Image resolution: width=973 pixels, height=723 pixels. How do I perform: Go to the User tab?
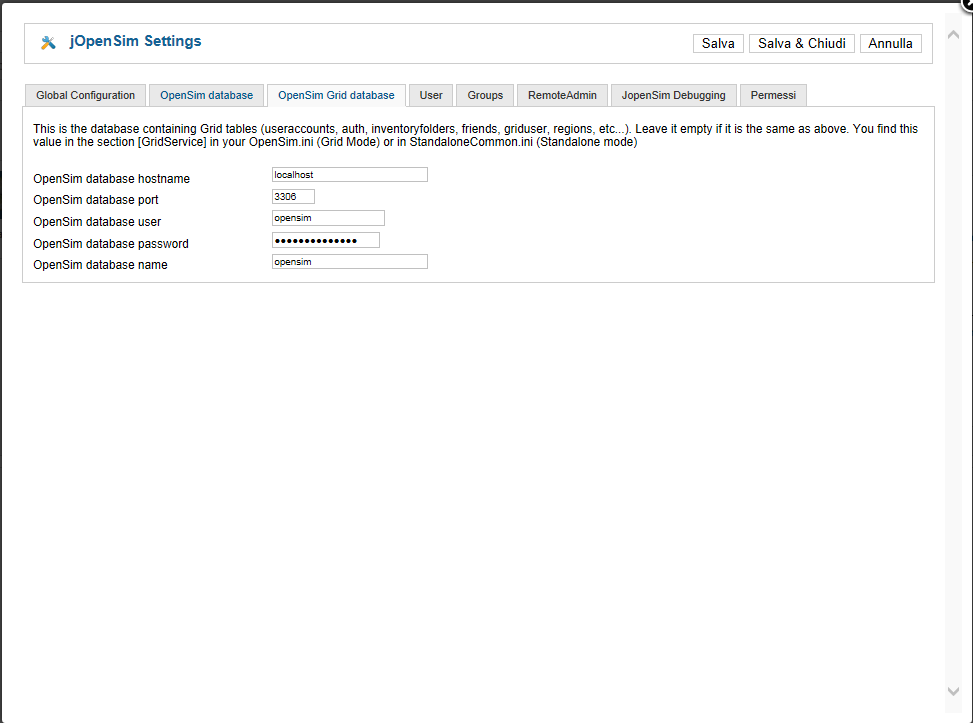coord(431,96)
